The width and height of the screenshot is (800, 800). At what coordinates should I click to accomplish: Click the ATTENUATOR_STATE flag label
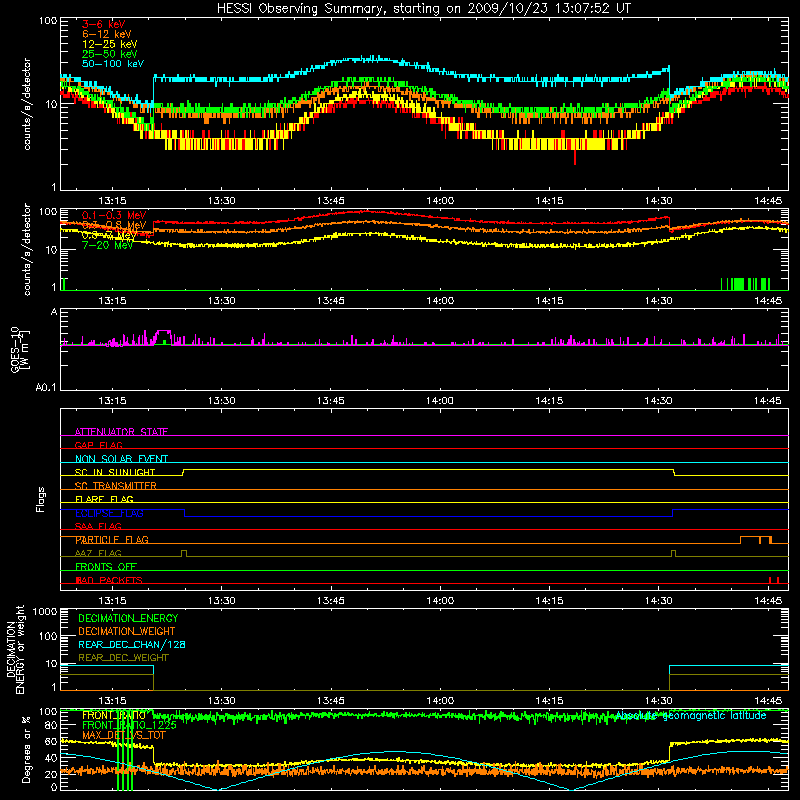tap(121, 432)
